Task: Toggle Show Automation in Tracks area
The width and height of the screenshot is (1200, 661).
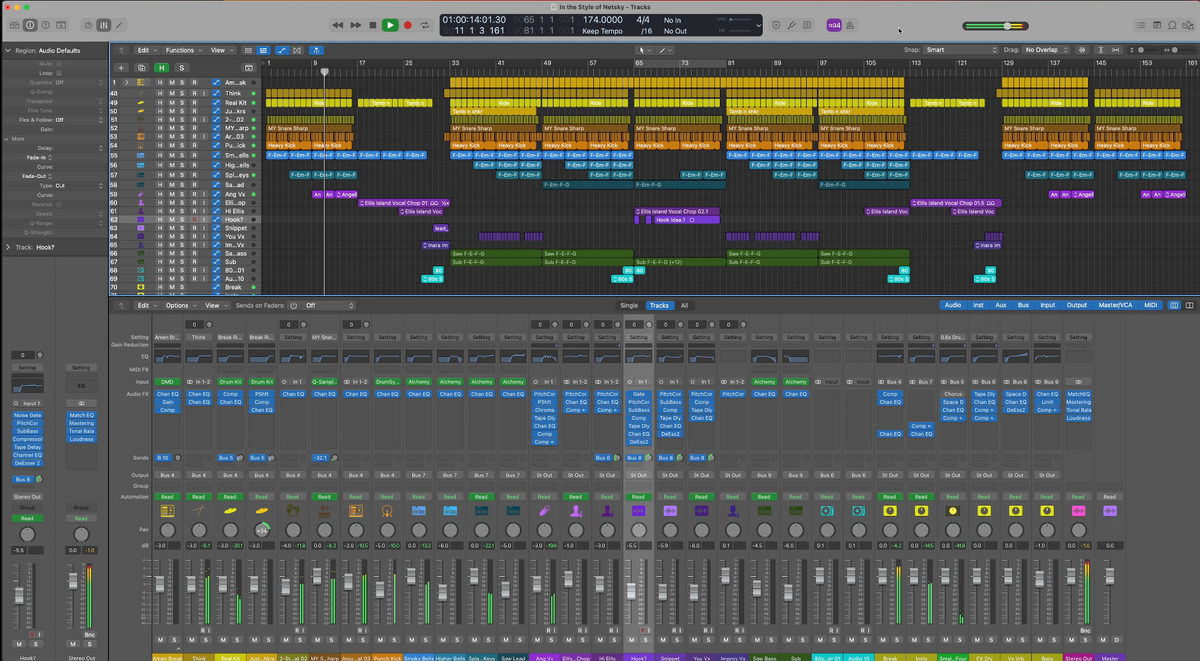Action: tap(281, 50)
